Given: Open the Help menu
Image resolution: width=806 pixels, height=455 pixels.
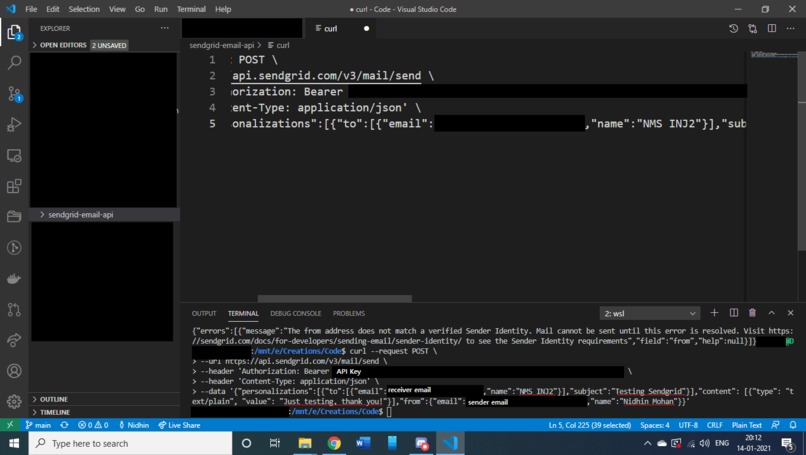Looking at the screenshot, I should click(x=223, y=9).
